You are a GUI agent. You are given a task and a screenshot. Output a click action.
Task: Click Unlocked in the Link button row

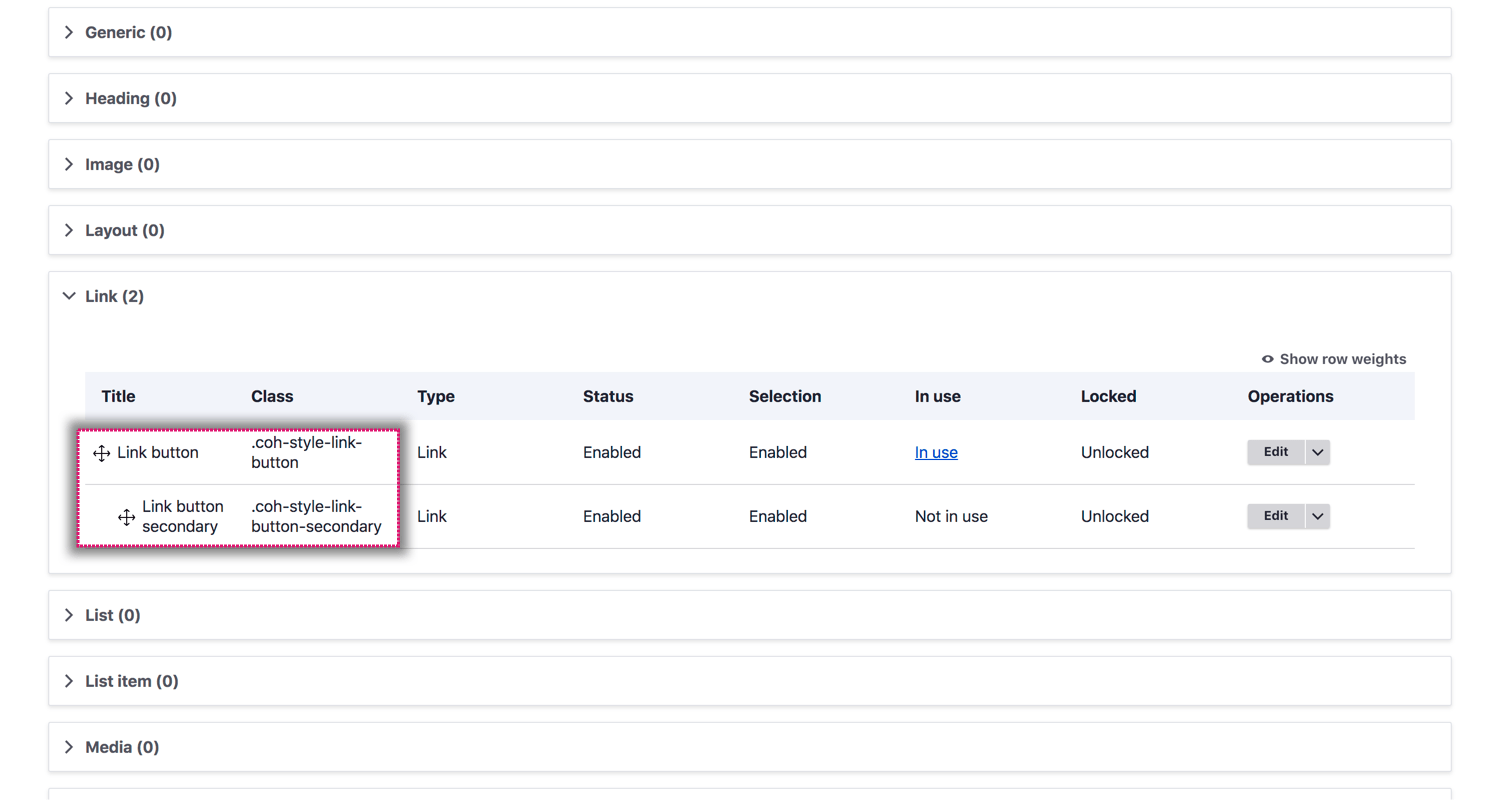tap(1115, 452)
